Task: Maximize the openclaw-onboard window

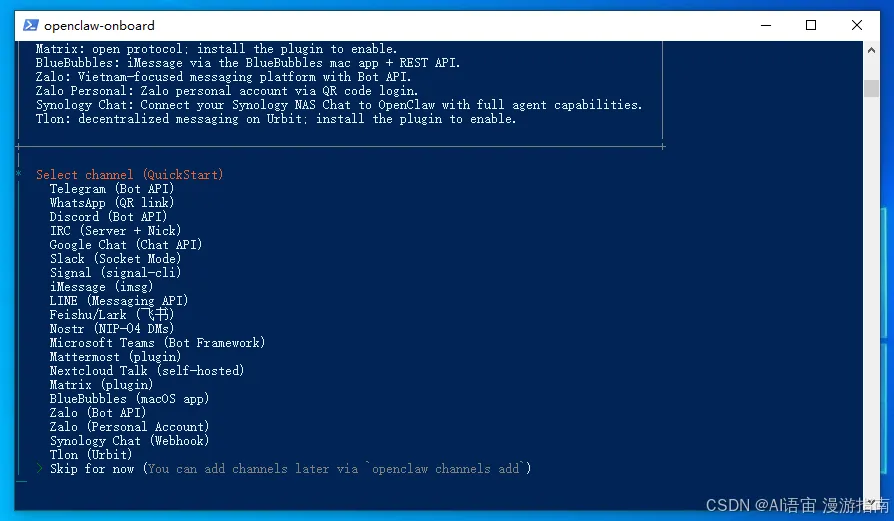Action: coord(811,25)
